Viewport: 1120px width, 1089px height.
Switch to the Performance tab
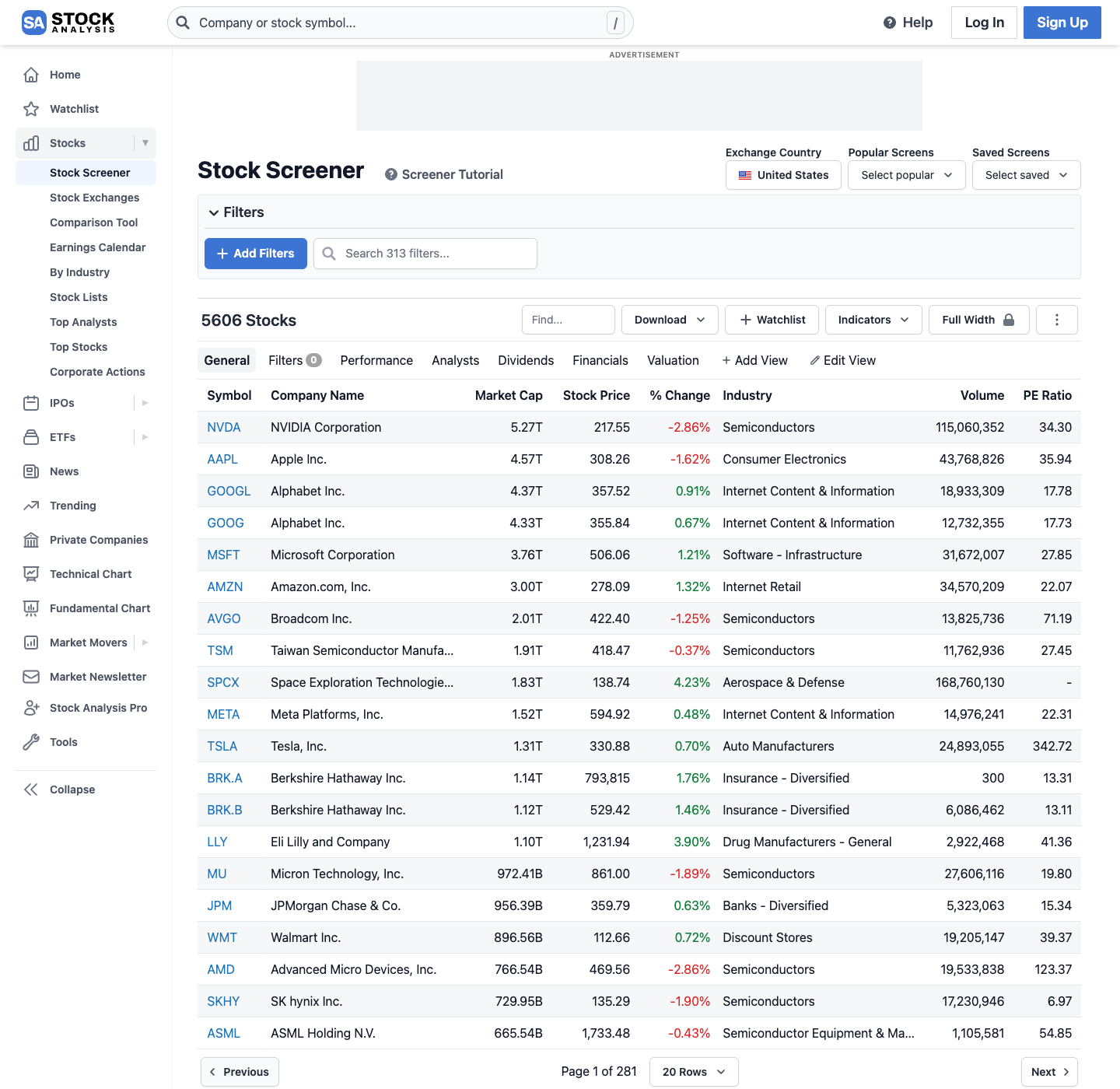coord(376,360)
